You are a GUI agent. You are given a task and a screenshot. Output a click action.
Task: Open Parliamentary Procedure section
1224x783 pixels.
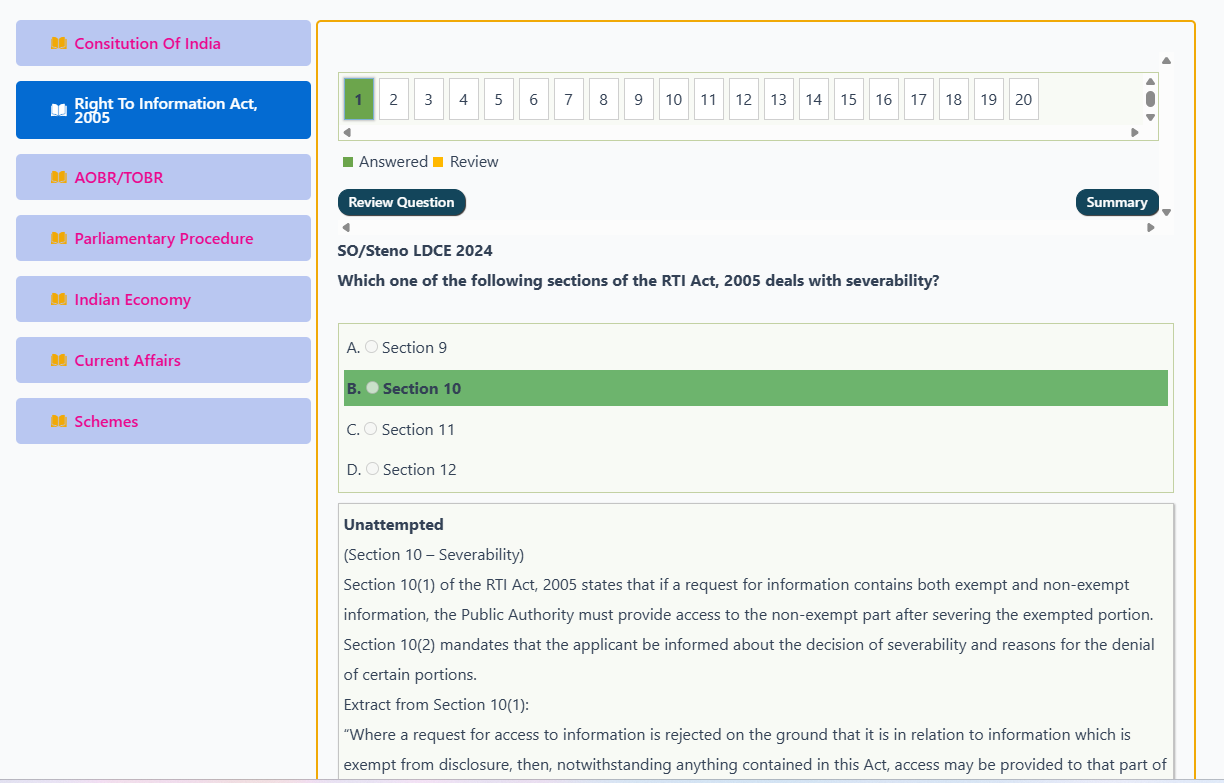coord(163,238)
